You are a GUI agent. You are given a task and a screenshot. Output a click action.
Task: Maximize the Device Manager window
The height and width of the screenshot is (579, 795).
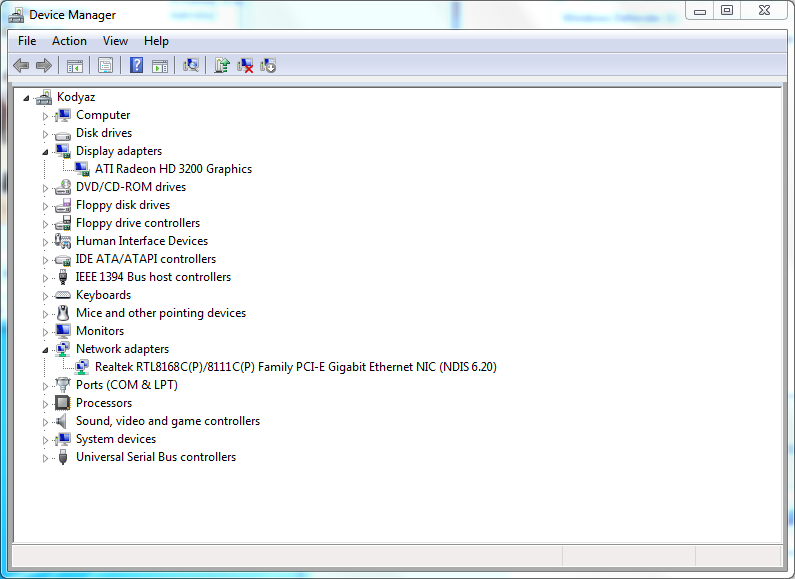coord(727,11)
